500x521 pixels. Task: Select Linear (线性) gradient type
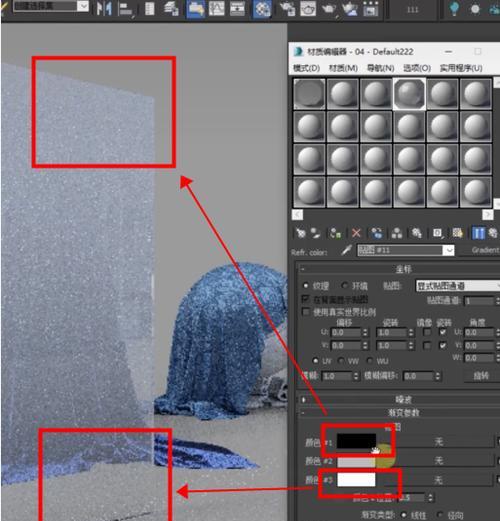404,515
